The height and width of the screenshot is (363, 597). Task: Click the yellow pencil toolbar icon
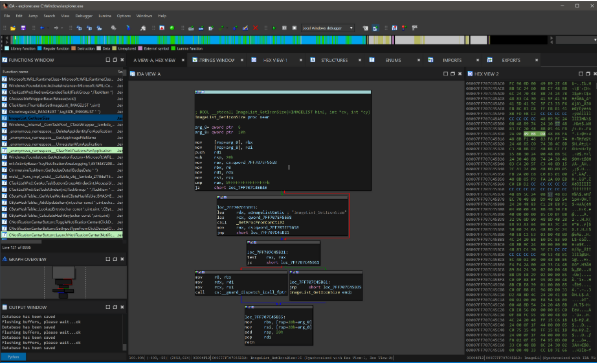click(245, 28)
